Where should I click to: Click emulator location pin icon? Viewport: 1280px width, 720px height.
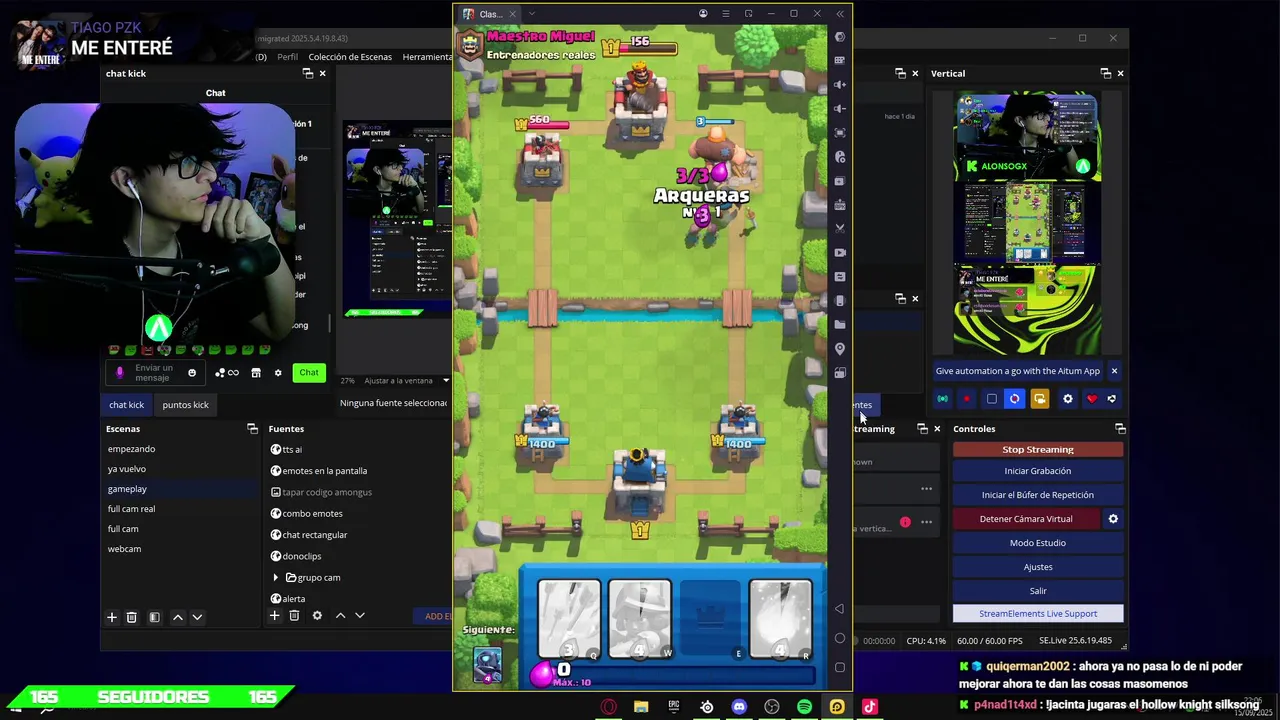[x=840, y=349]
